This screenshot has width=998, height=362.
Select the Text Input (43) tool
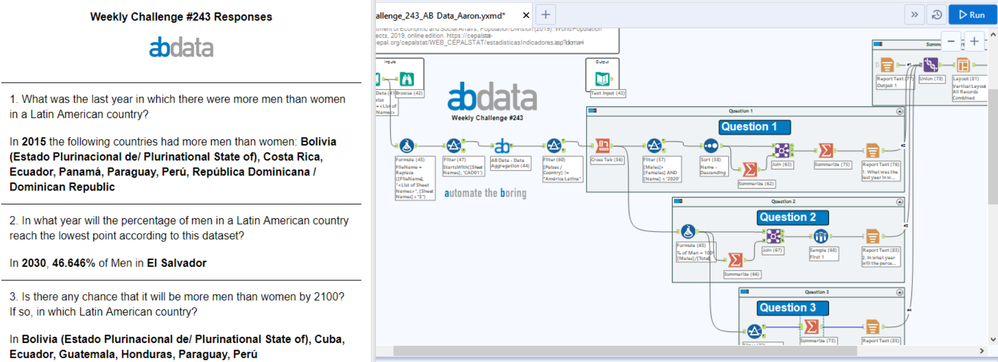601,80
